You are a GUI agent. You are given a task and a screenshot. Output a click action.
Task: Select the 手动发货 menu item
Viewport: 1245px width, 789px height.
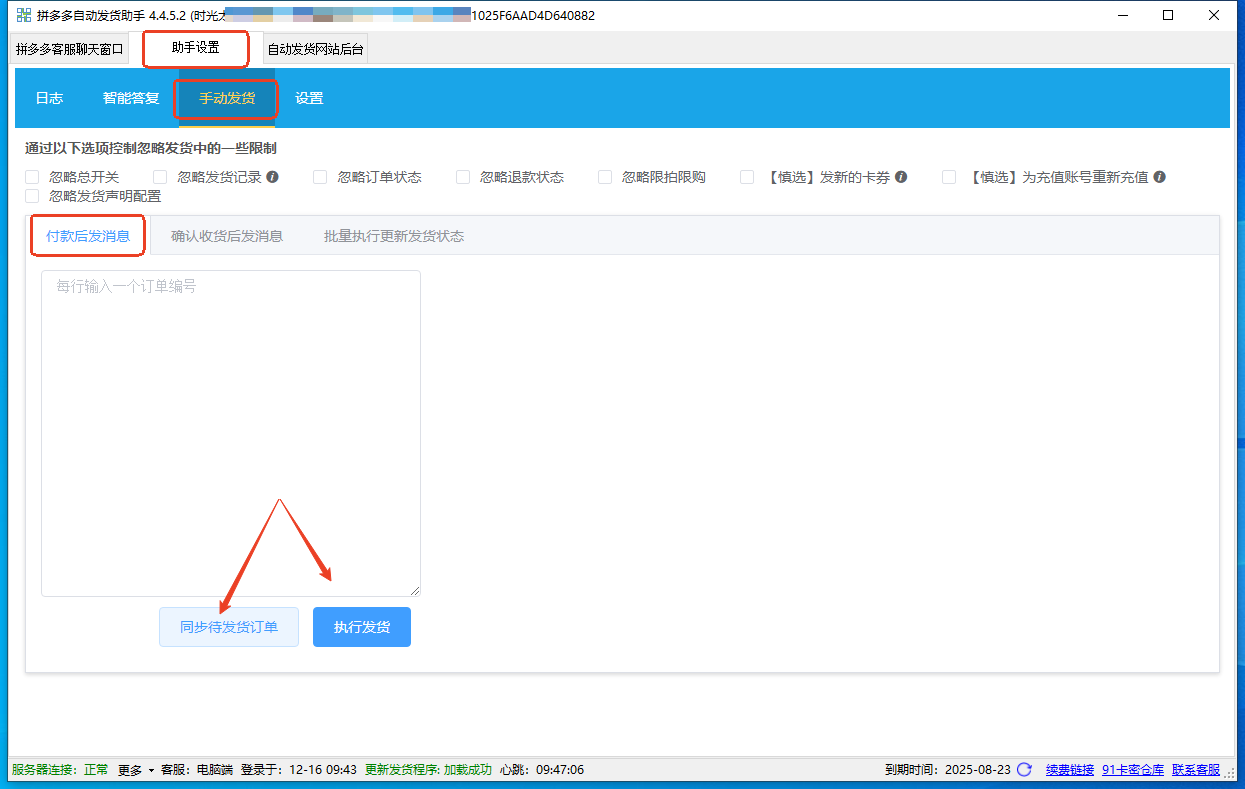coord(227,98)
